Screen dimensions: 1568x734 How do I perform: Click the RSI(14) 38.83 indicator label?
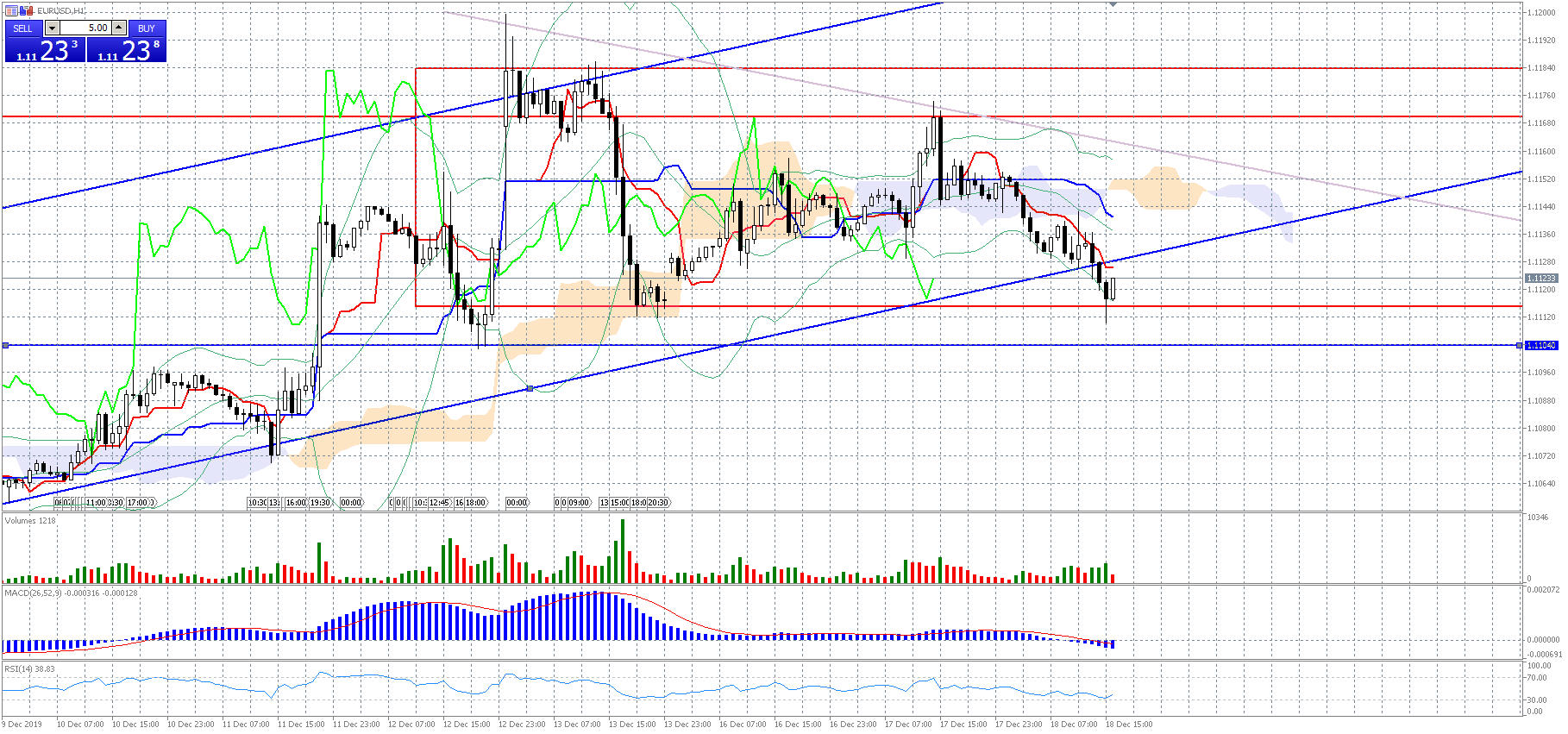[29, 668]
